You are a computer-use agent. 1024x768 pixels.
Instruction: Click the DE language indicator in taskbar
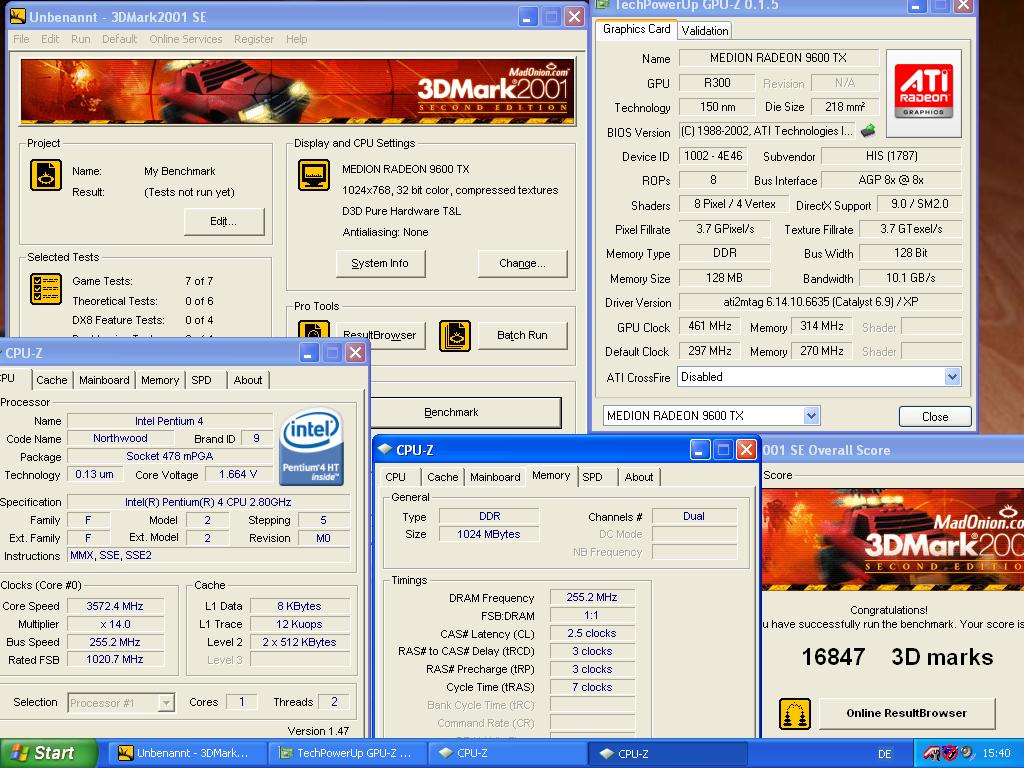pyautogui.click(x=885, y=754)
